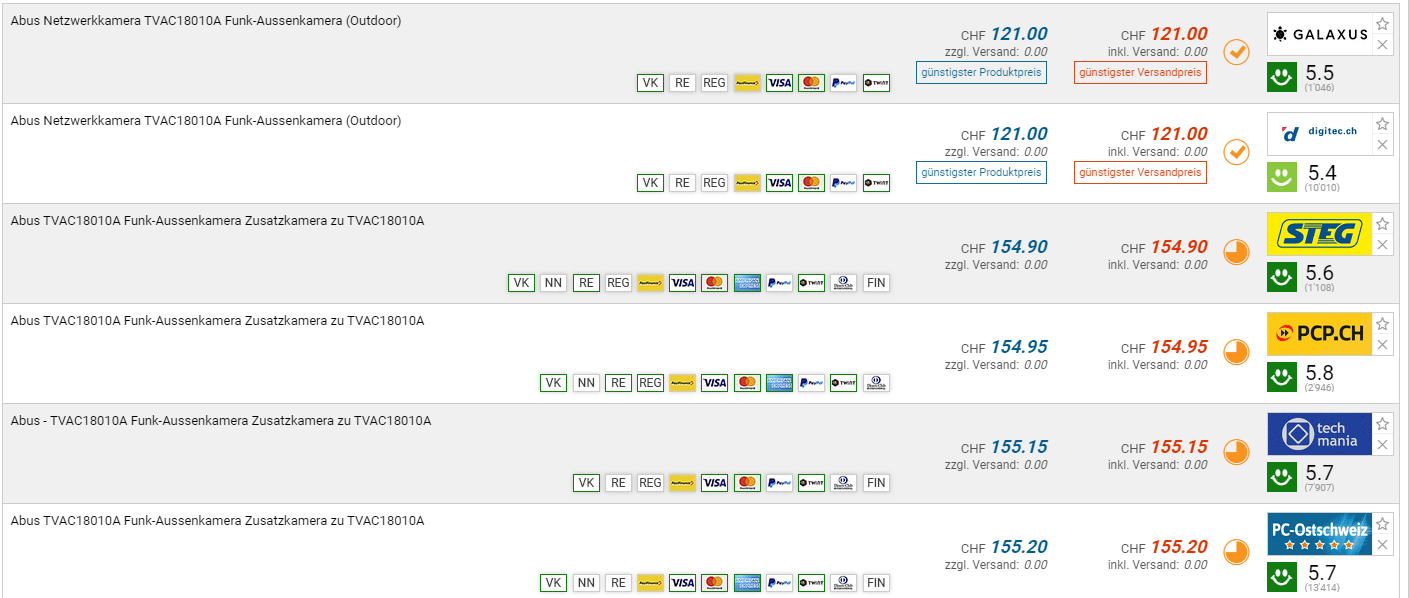Open the "Abus - TVAC18010A Funk-Aussenkamera" offer title
1409x598 pixels.
point(221,421)
